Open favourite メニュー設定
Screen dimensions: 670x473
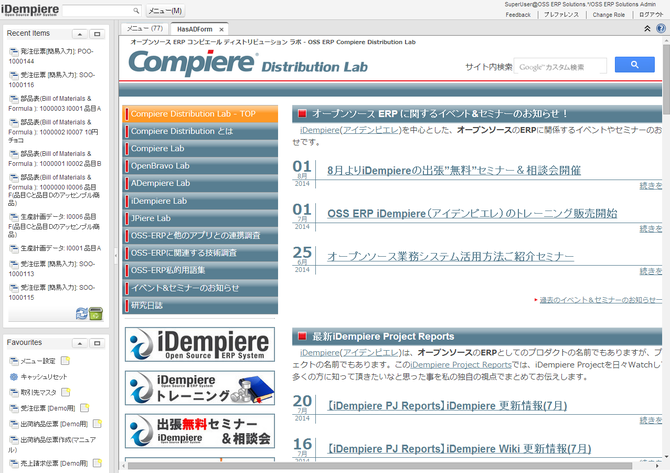pyautogui.click(x=38, y=361)
